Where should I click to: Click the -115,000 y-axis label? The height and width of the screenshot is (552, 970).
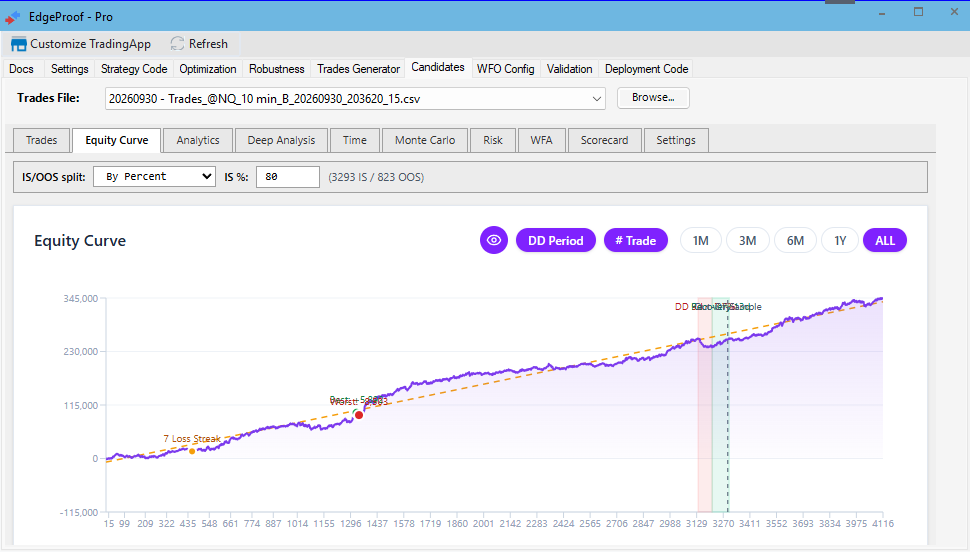point(79,512)
